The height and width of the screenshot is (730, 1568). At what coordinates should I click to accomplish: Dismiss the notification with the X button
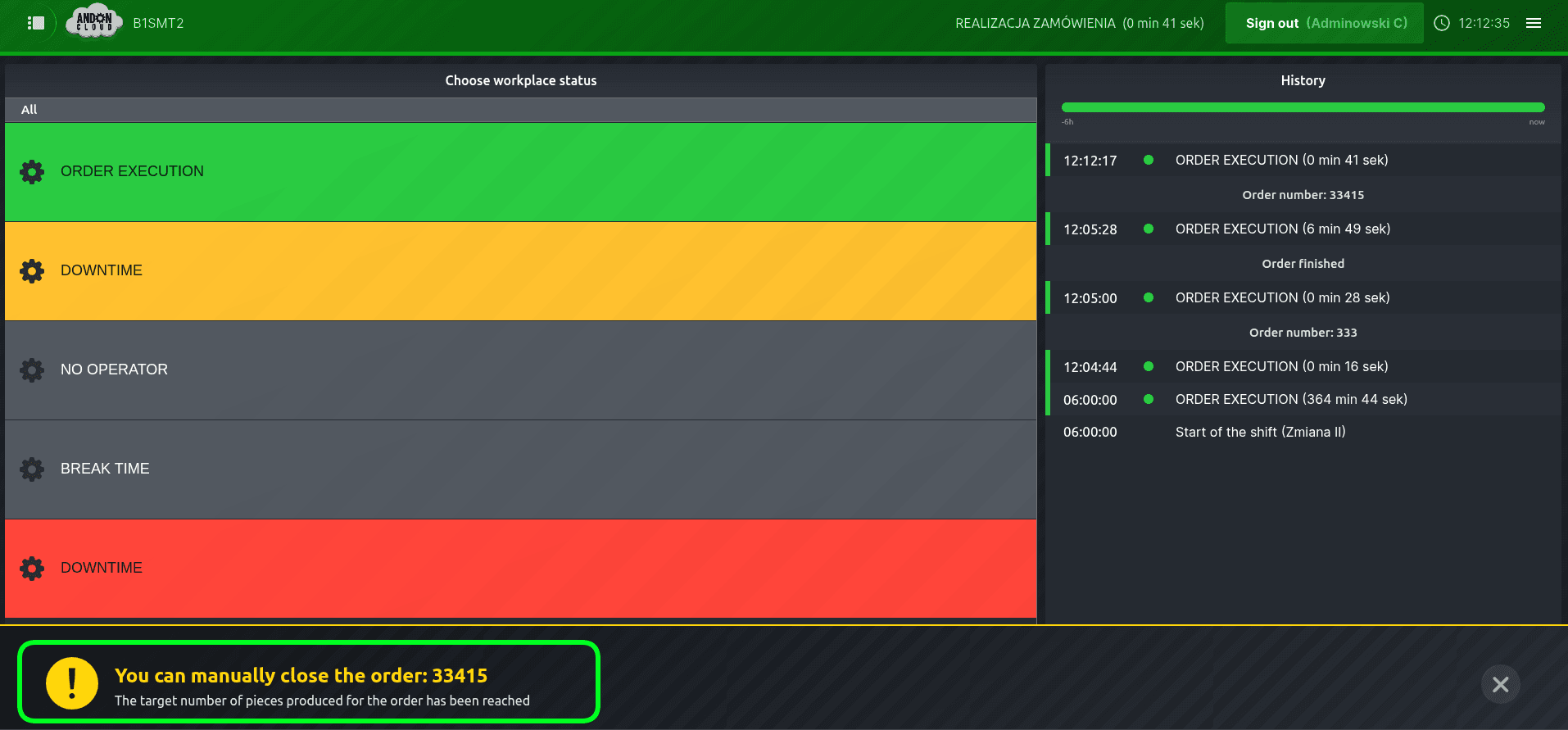point(1500,684)
